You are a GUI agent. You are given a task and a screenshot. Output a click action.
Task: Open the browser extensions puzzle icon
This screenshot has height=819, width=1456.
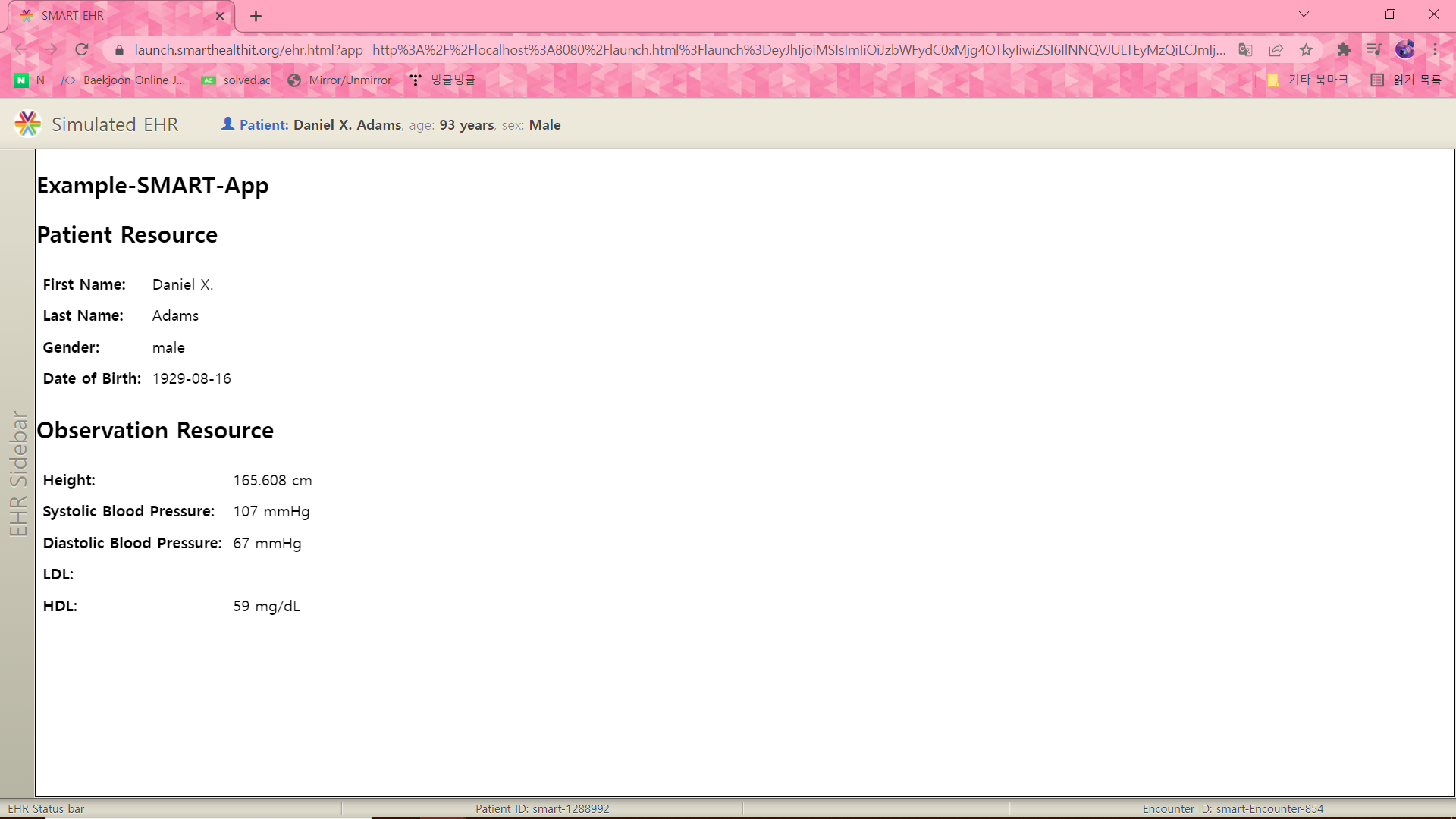coord(1344,50)
